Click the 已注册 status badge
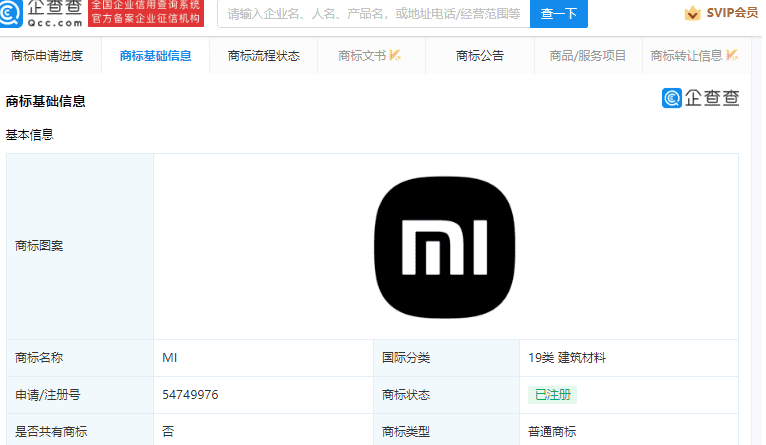 click(553, 395)
